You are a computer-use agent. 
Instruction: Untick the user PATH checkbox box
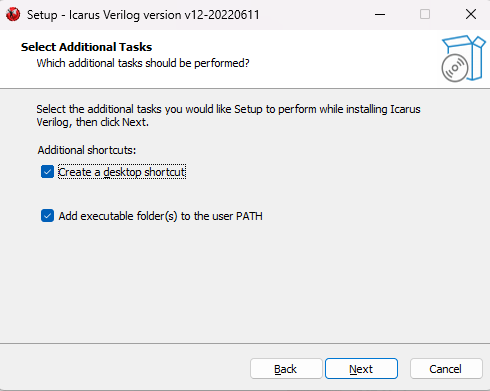[47, 216]
